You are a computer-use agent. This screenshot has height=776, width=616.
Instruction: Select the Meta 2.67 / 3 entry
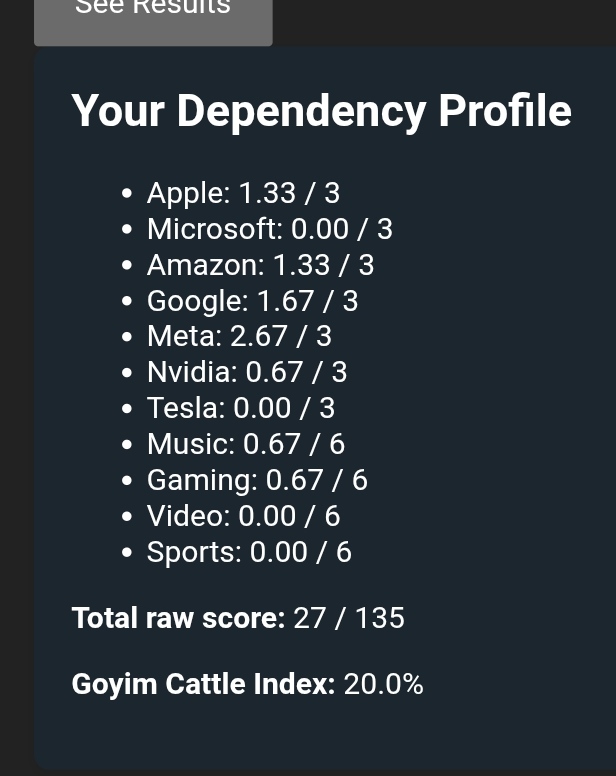[239, 337]
